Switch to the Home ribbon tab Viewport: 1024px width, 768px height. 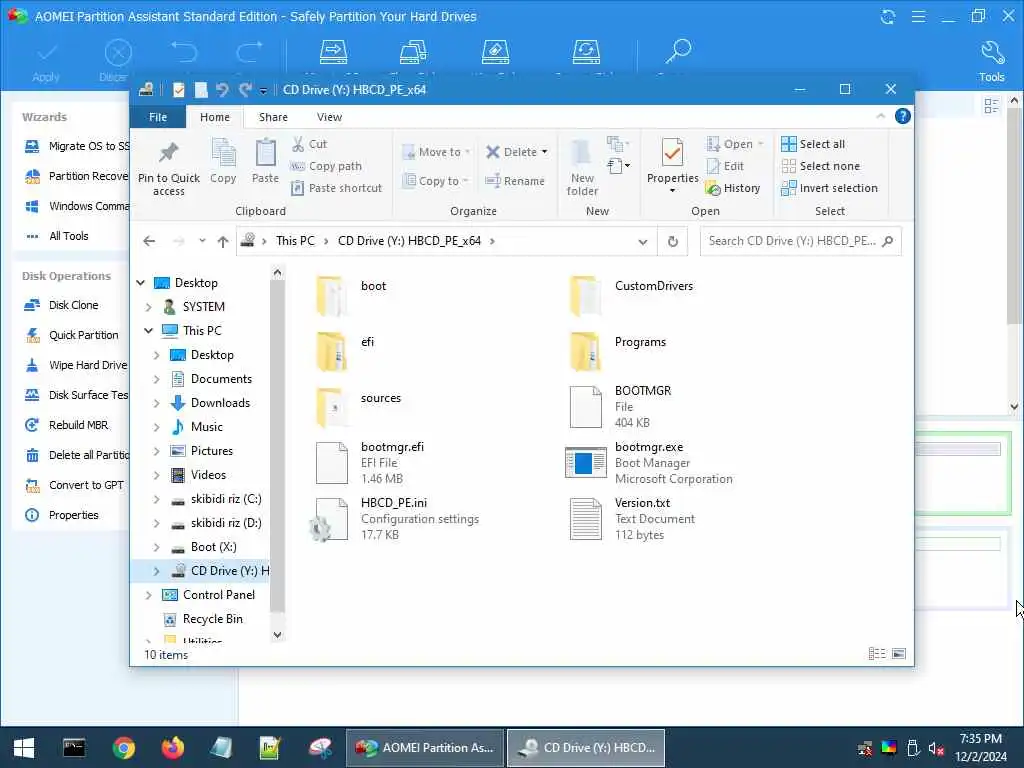click(x=215, y=117)
